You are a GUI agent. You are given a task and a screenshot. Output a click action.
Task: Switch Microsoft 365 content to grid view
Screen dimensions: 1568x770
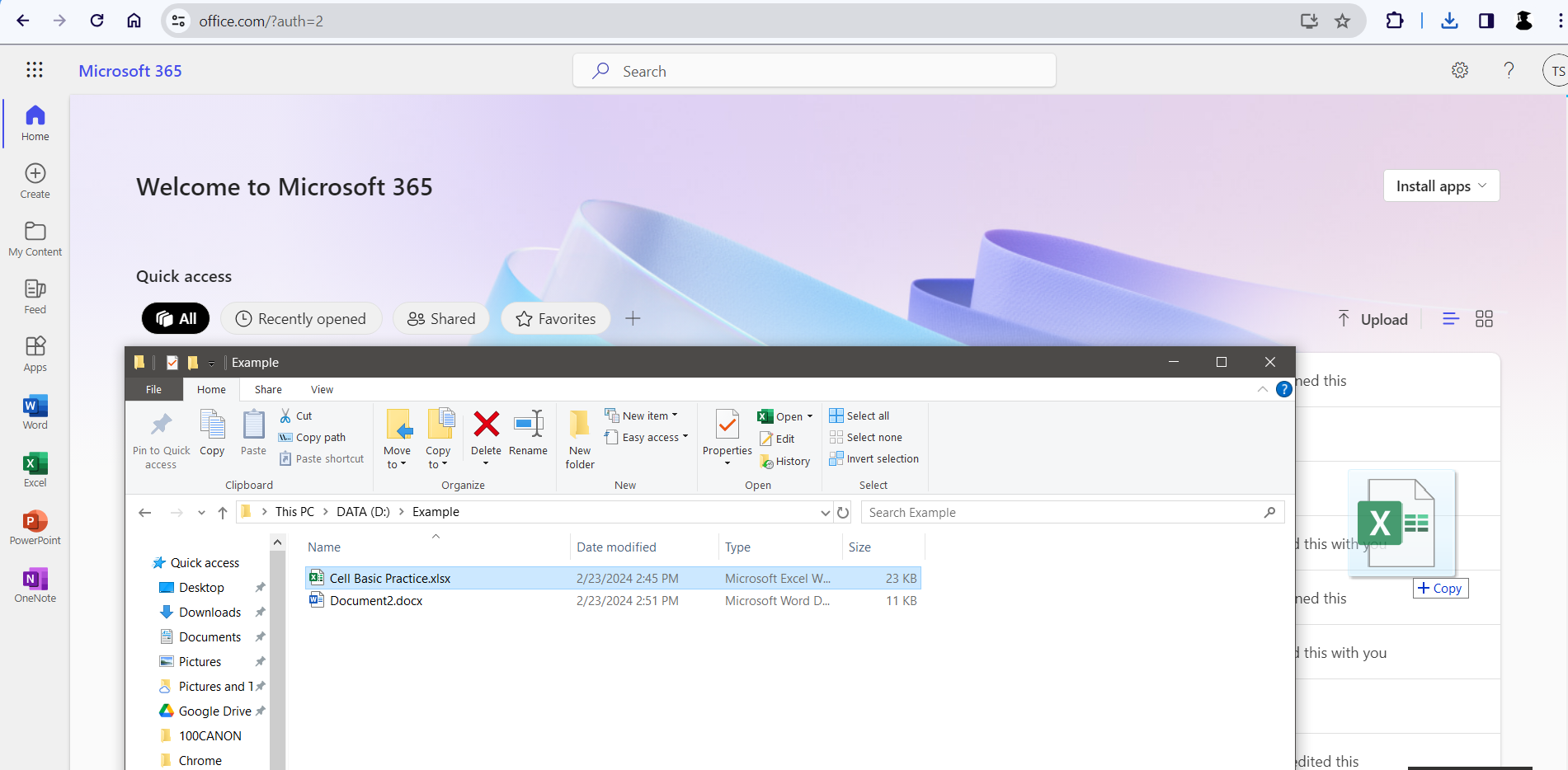click(1484, 319)
